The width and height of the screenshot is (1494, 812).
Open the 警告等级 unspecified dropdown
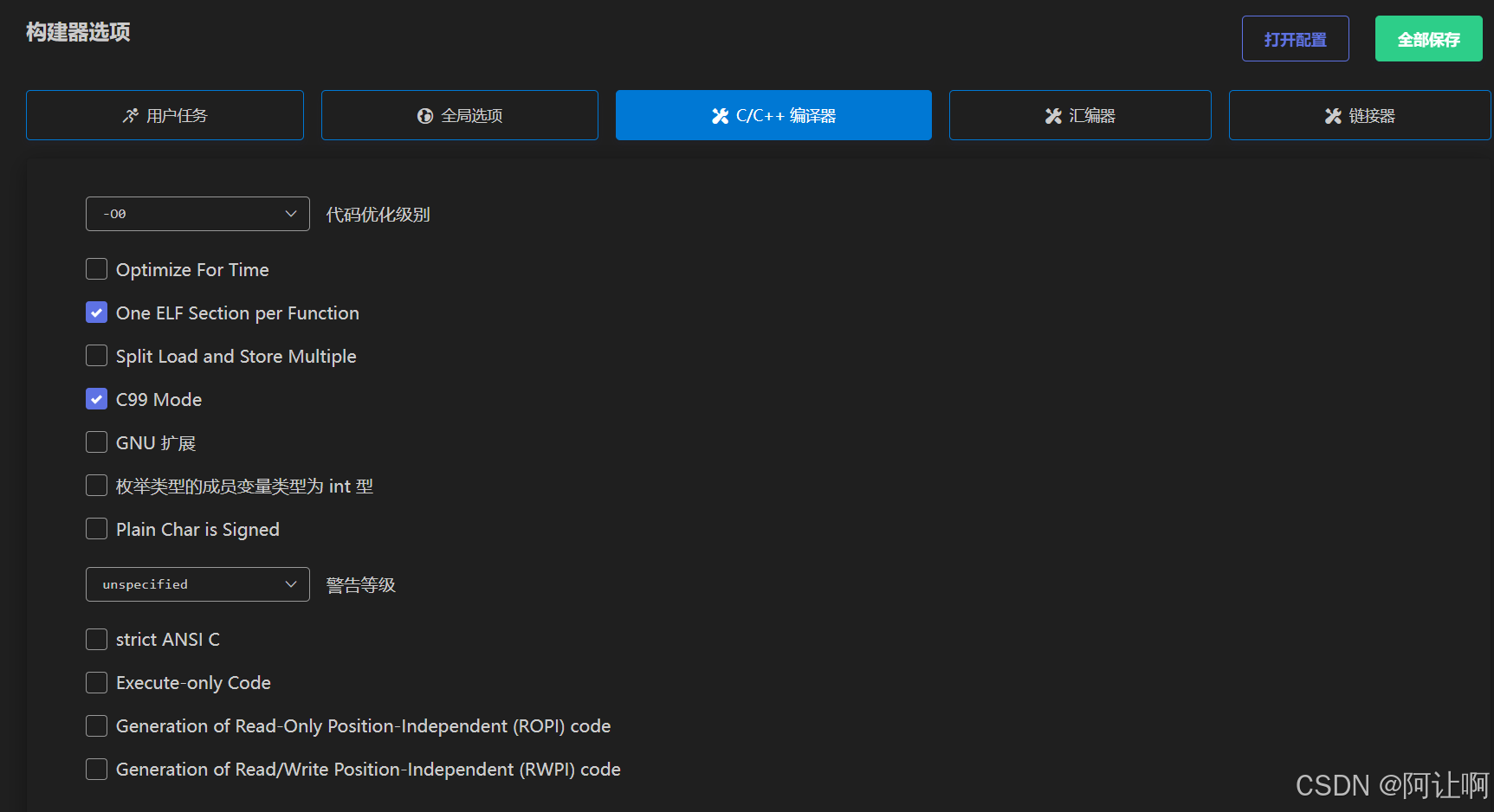(x=197, y=584)
